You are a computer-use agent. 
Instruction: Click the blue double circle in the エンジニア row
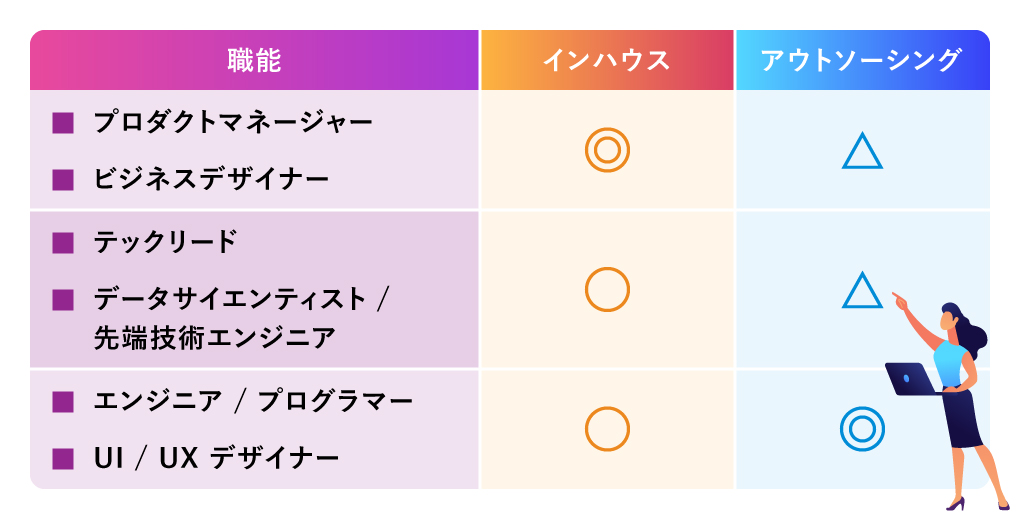pyautogui.click(x=862, y=429)
